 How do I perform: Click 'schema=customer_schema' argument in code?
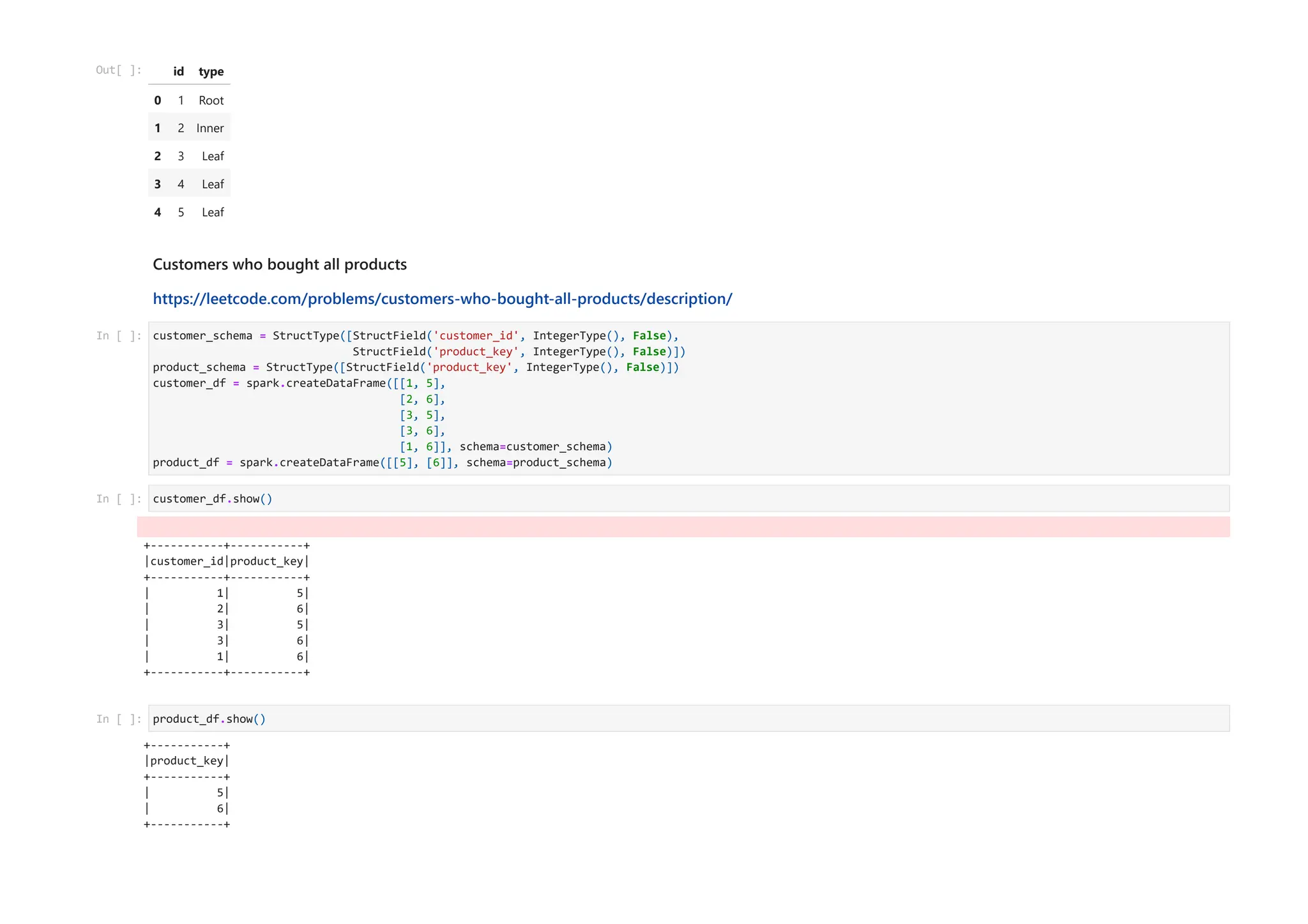click(x=533, y=446)
